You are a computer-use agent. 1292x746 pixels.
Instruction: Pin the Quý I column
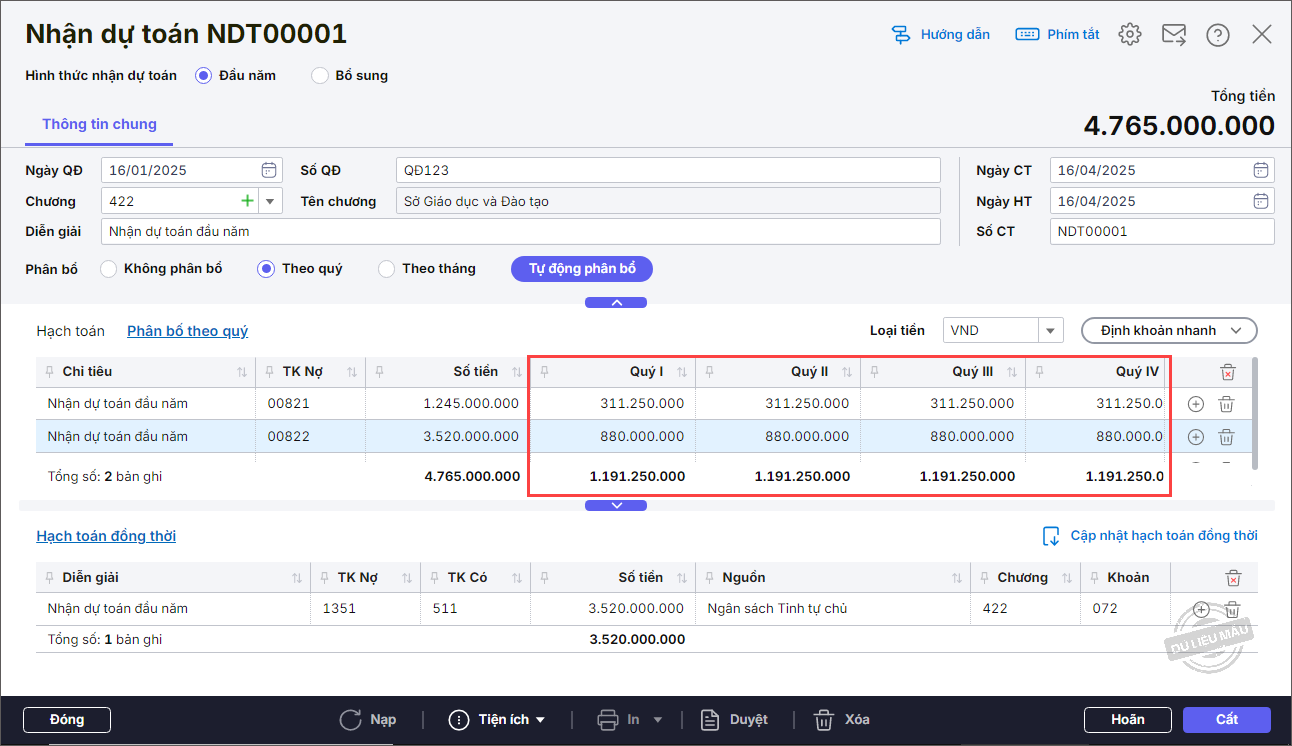(544, 372)
